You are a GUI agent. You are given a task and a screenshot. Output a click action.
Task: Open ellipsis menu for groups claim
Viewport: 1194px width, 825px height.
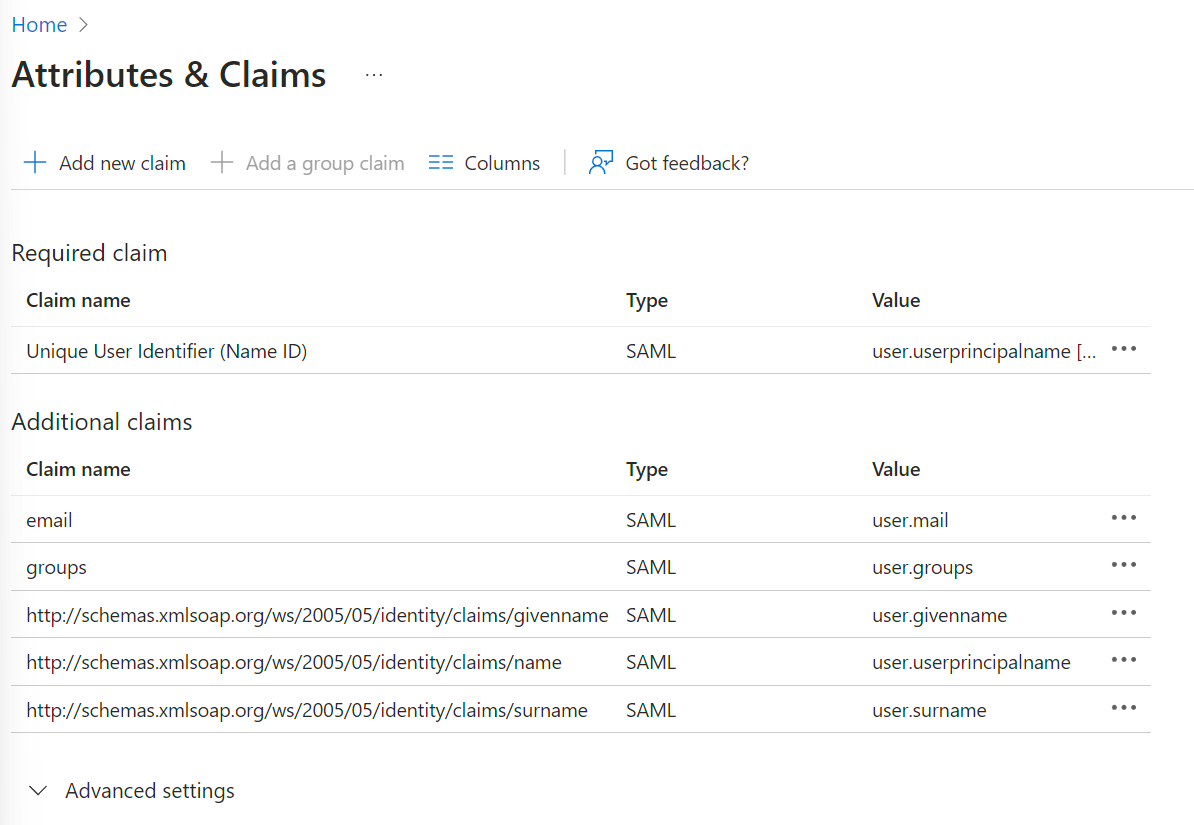click(1124, 566)
